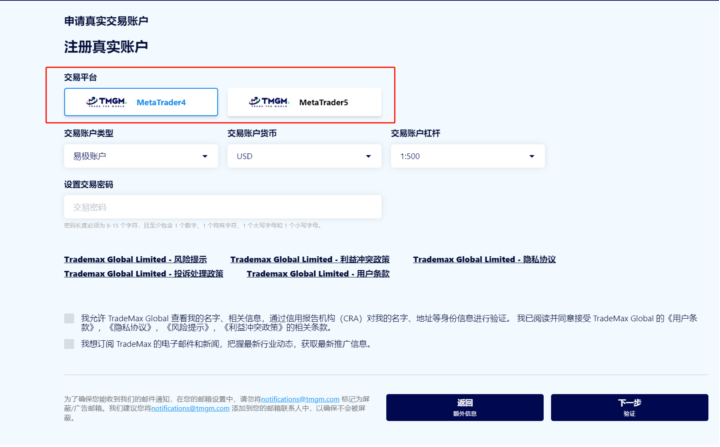The height and width of the screenshot is (447, 720).
Task: Click the 交易账户类型 label
Action: [x=89, y=133]
